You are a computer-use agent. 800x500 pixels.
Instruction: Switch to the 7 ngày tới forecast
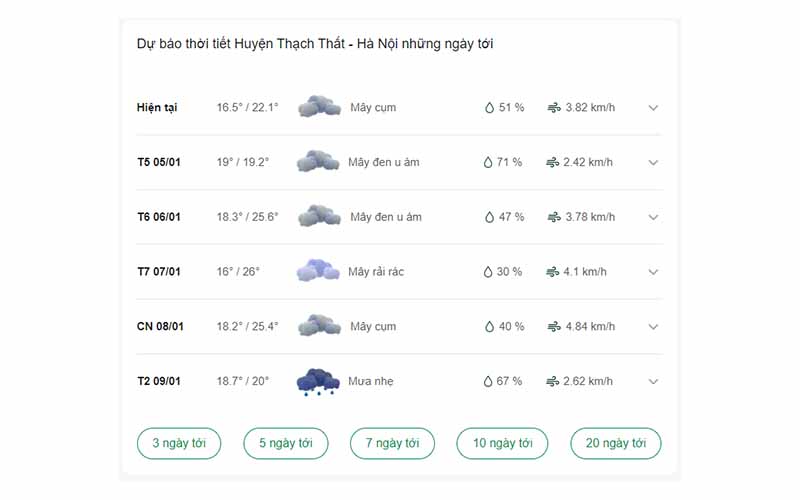pyautogui.click(x=392, y=443)
